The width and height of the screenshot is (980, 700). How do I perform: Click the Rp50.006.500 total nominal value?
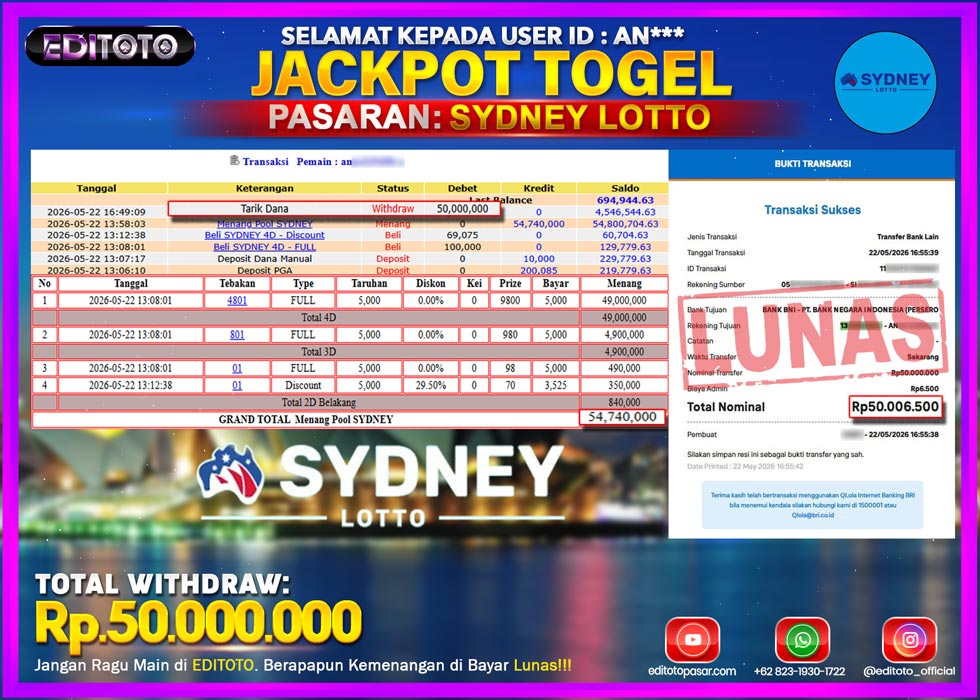tap(895, 407)
